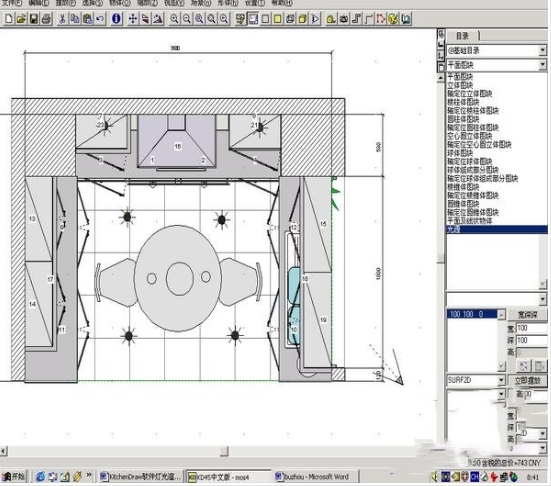Click the New file icon in the toolbar

click(x=9, y=19)
